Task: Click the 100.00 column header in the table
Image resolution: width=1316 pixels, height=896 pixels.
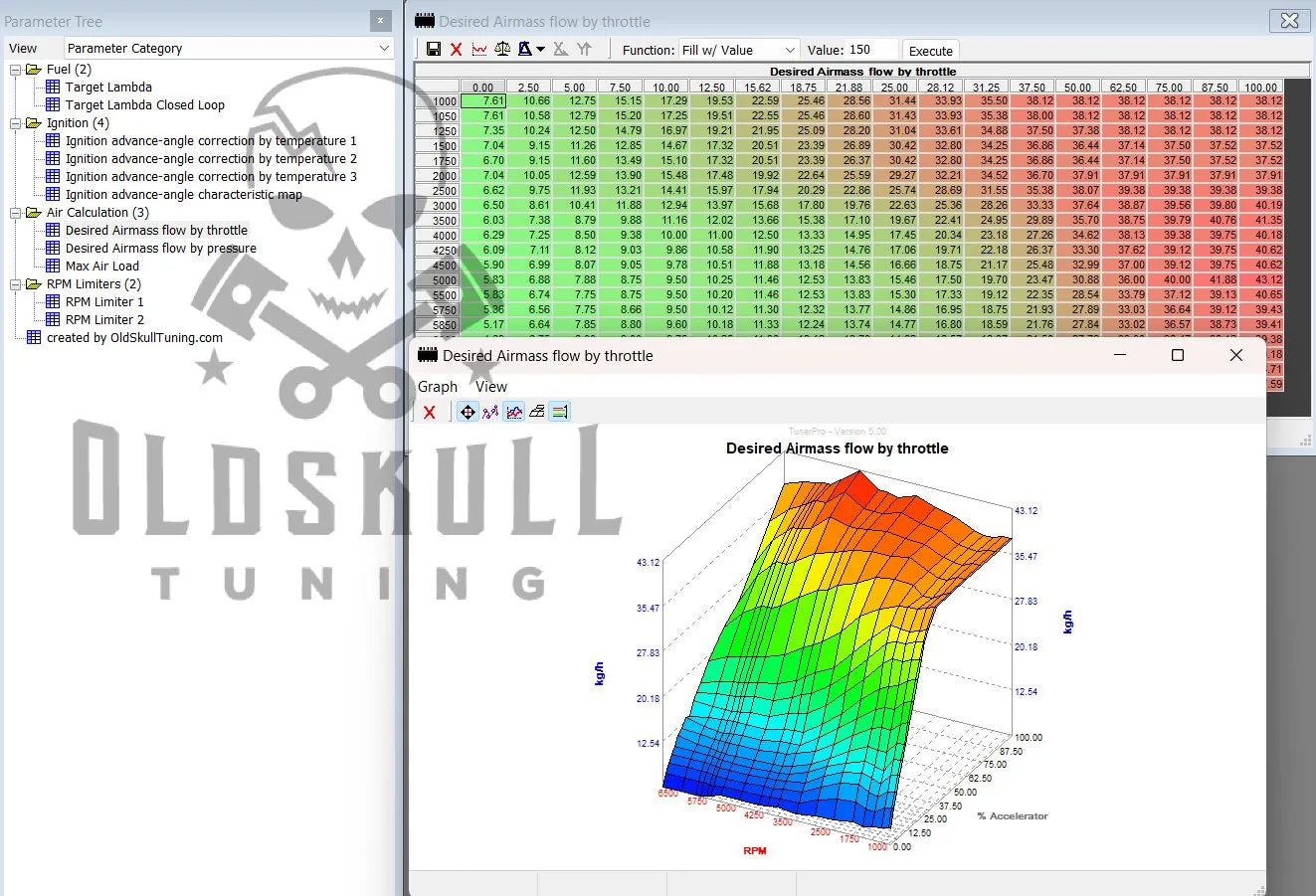Action: (1261, 87)
